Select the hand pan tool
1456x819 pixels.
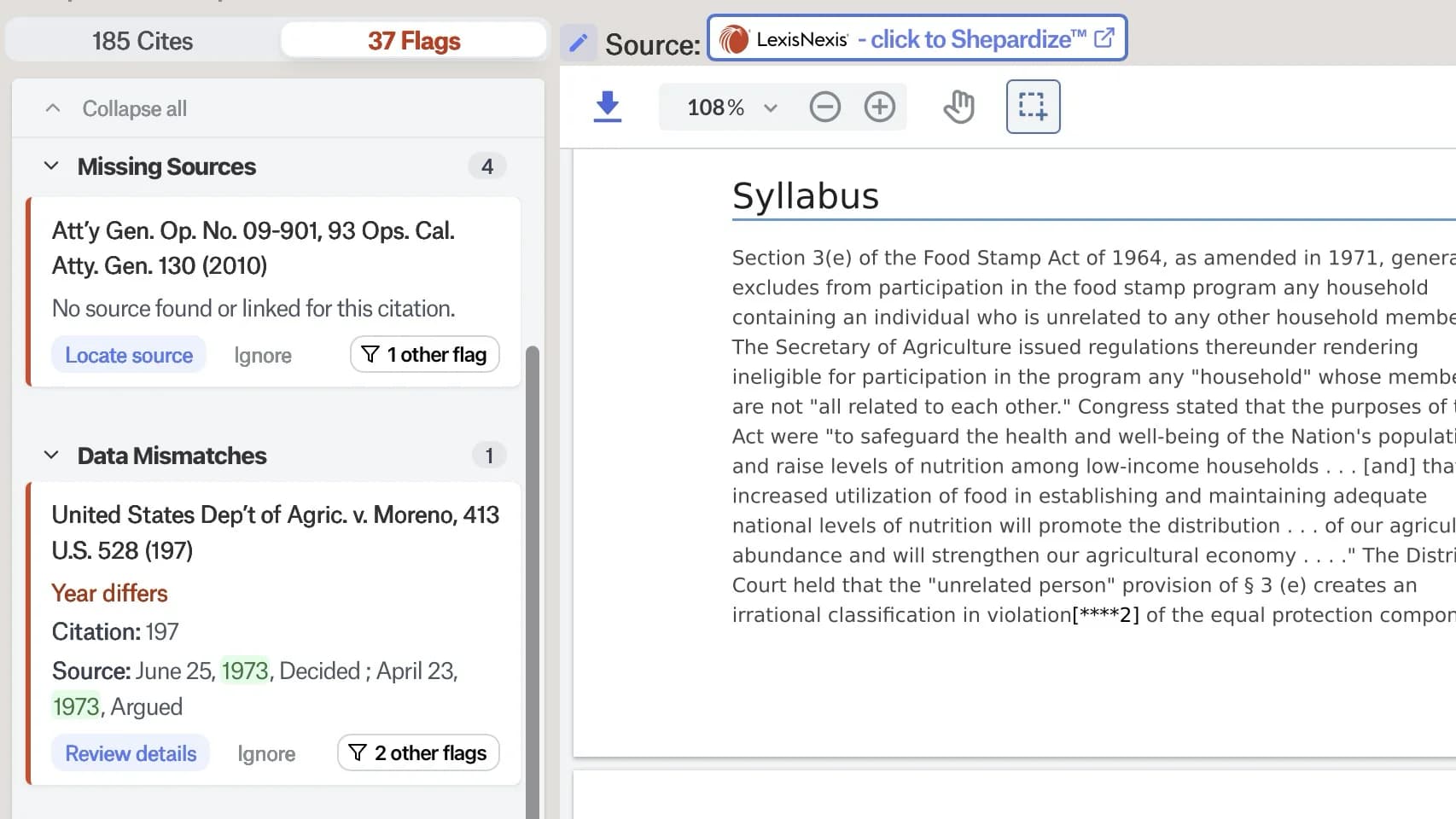[958, 107]
